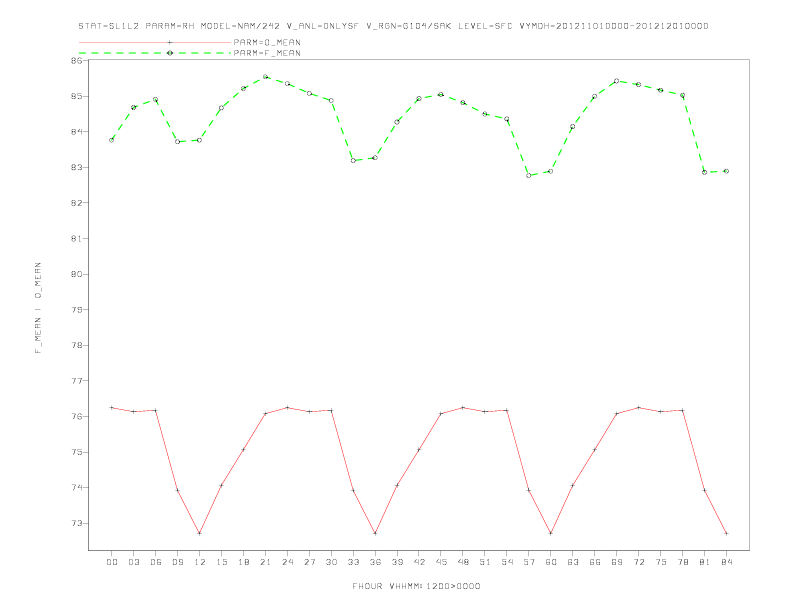Click the y-axis tick label 86

point(77,61)
